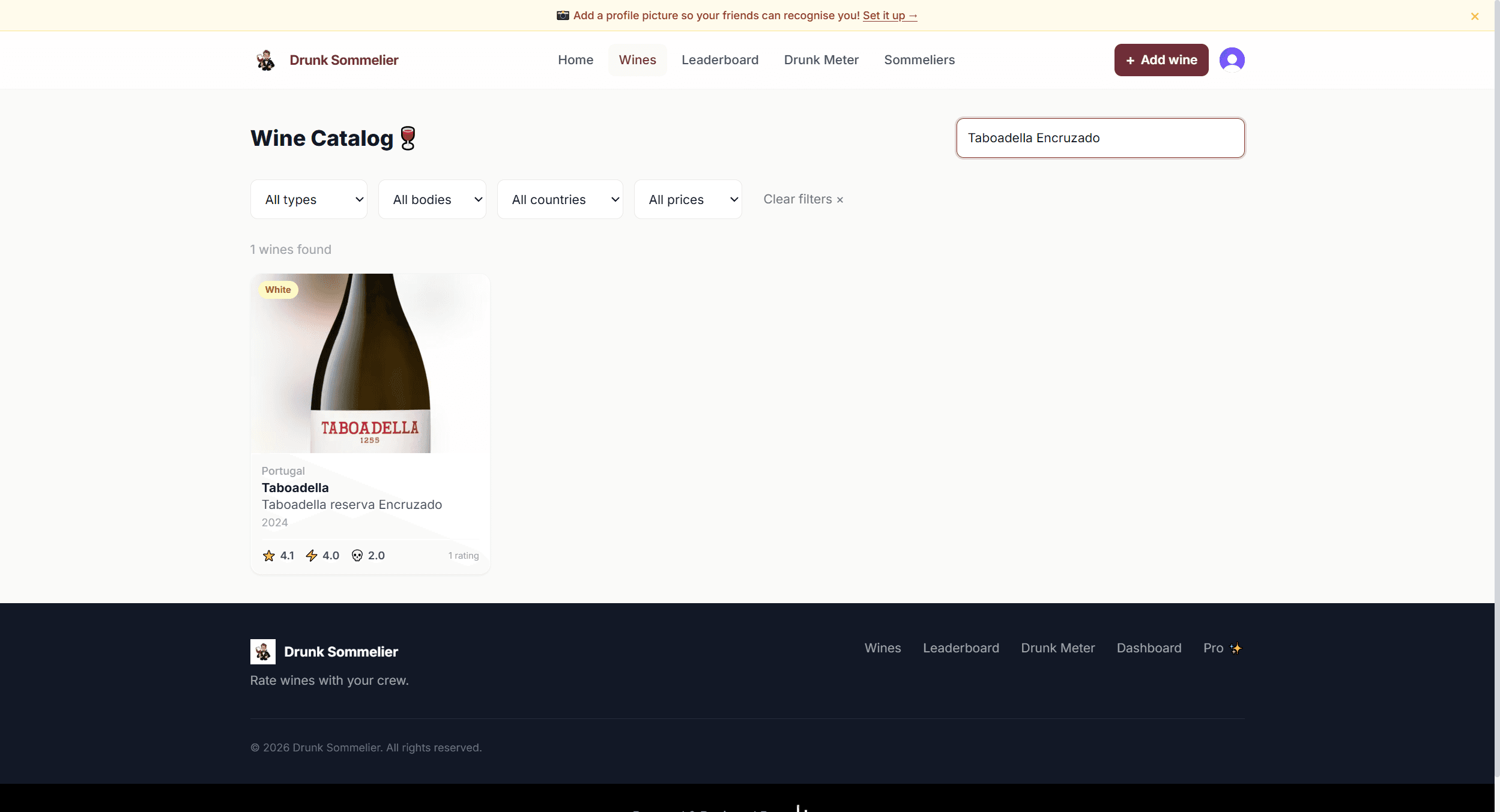Click the Drunk Sommelier header logo icon
Image resolution: width=1500 pixels, height=812 pixels.
click(x=265, y=60)
